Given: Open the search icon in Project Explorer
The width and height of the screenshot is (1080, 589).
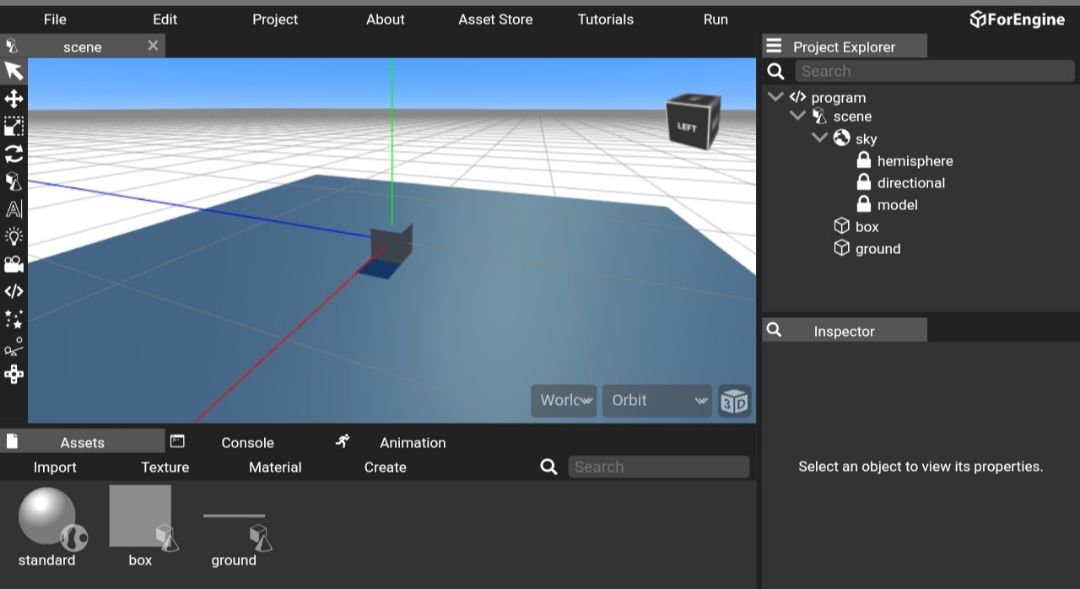Looking at the screenshot, I should [x=775, y=71].
